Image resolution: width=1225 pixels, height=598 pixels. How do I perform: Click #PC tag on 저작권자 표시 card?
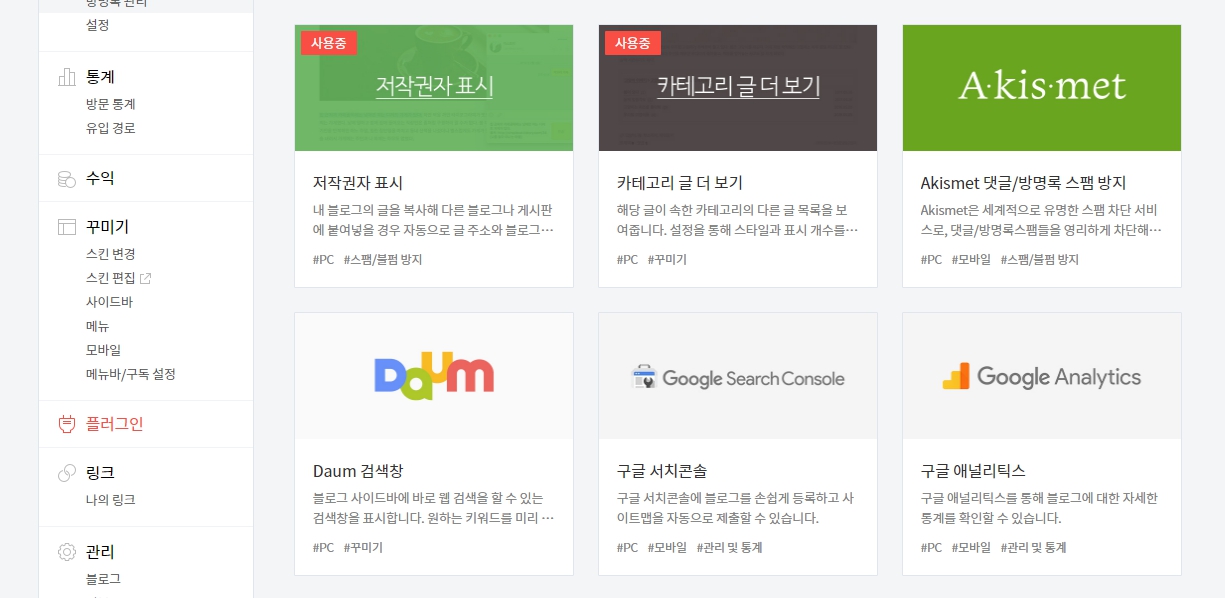pos(324,260)
